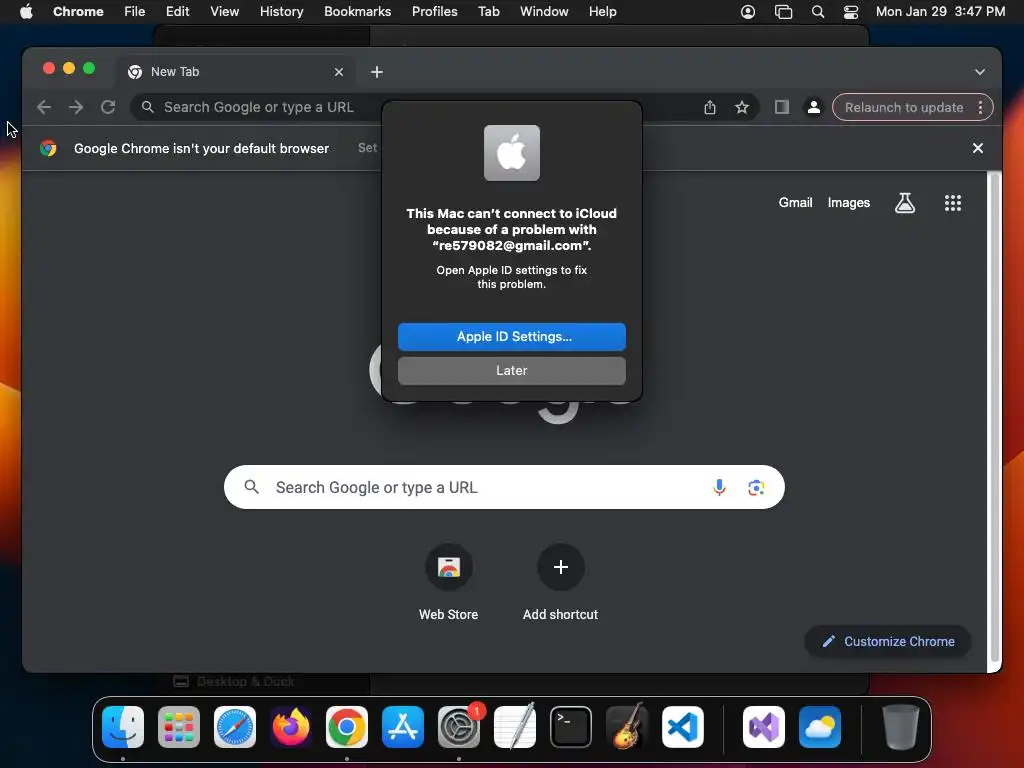Open Safari from the Dock
Image resolution: width=1024 pixels, height=768 pixels.
pos(234,727)
